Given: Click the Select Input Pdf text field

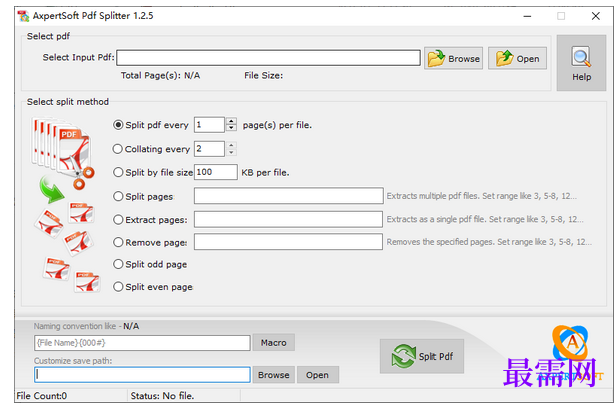Looking at the screenshot, I should [268, 58].
